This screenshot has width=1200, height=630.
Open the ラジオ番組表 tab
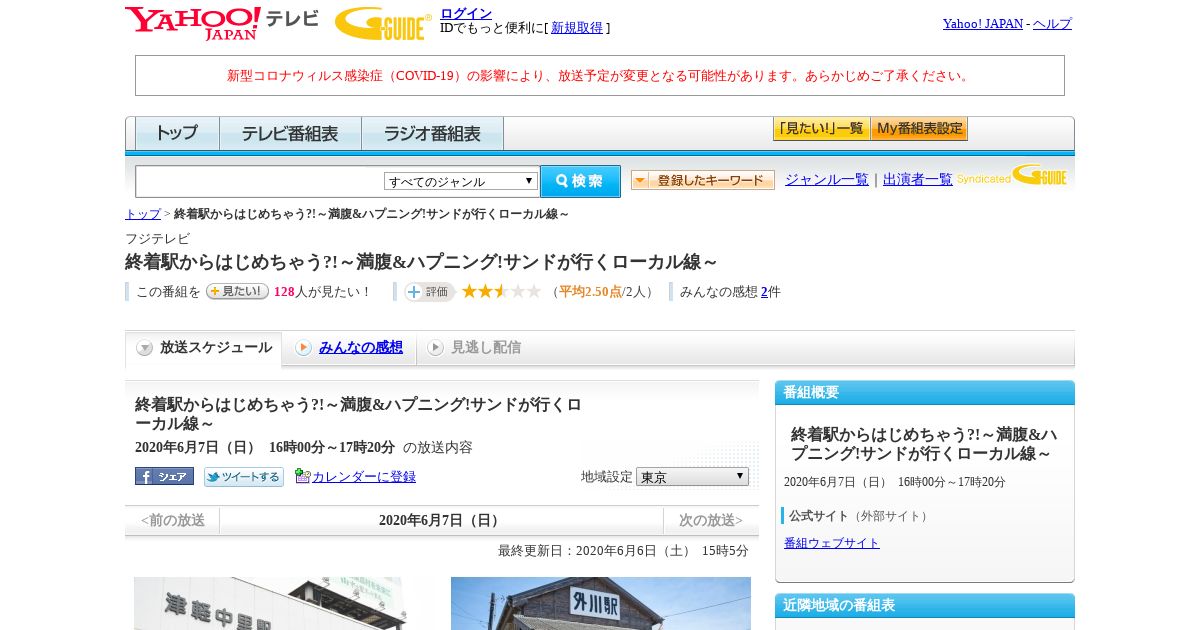432,133
